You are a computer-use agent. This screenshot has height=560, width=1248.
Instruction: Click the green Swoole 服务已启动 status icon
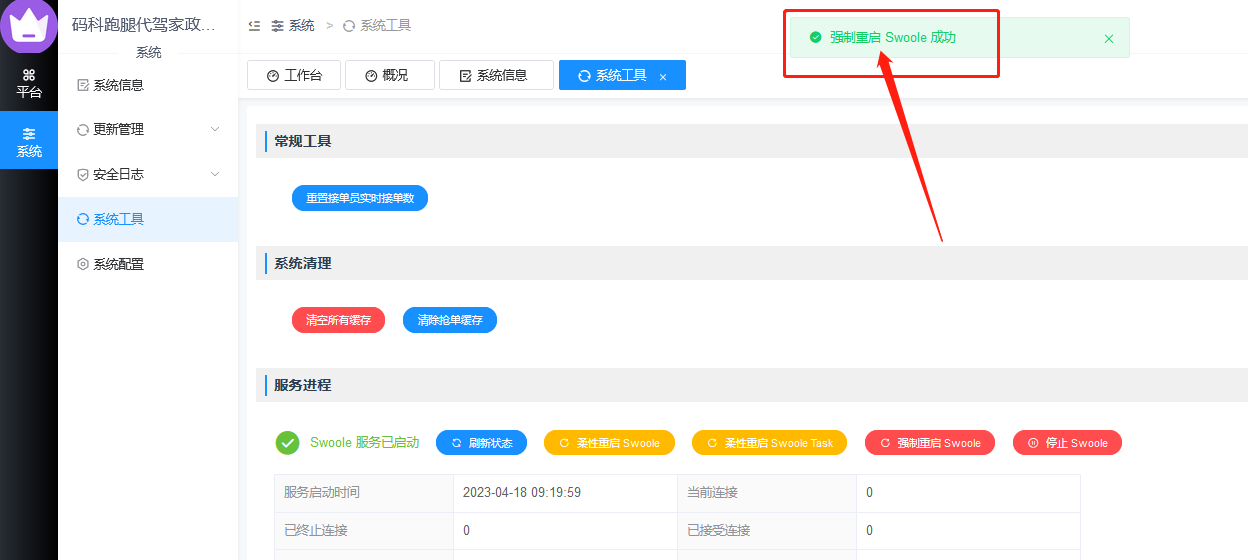tap(288, 442)
